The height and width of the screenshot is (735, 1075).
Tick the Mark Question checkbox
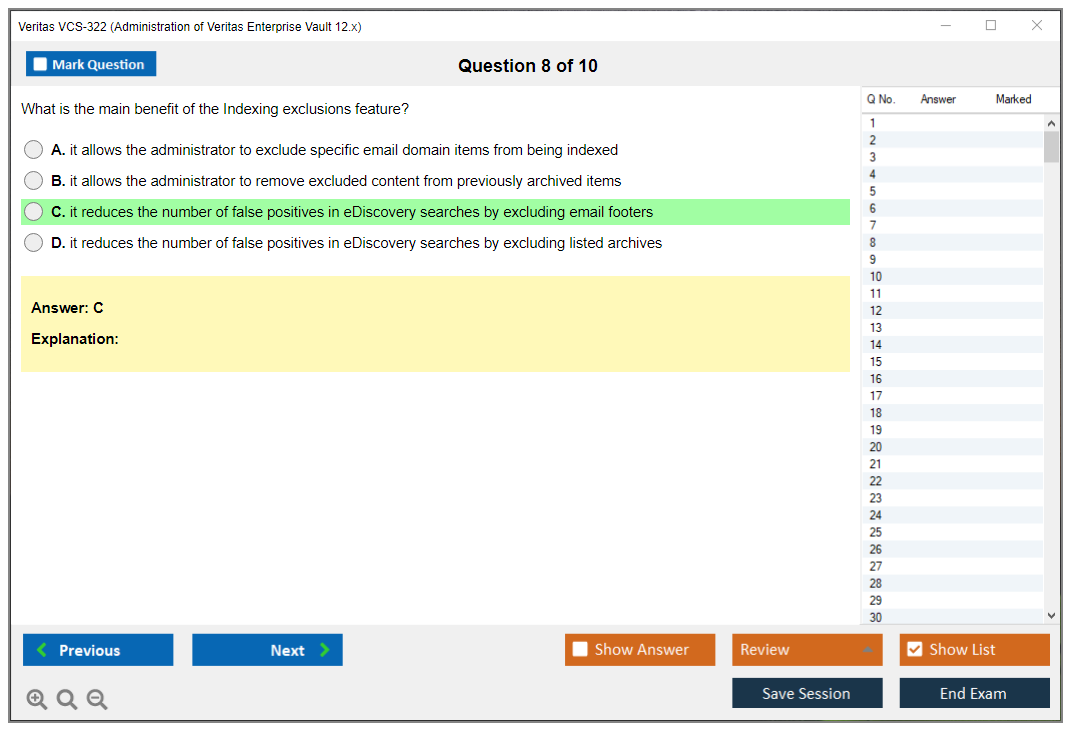[41, 65]
